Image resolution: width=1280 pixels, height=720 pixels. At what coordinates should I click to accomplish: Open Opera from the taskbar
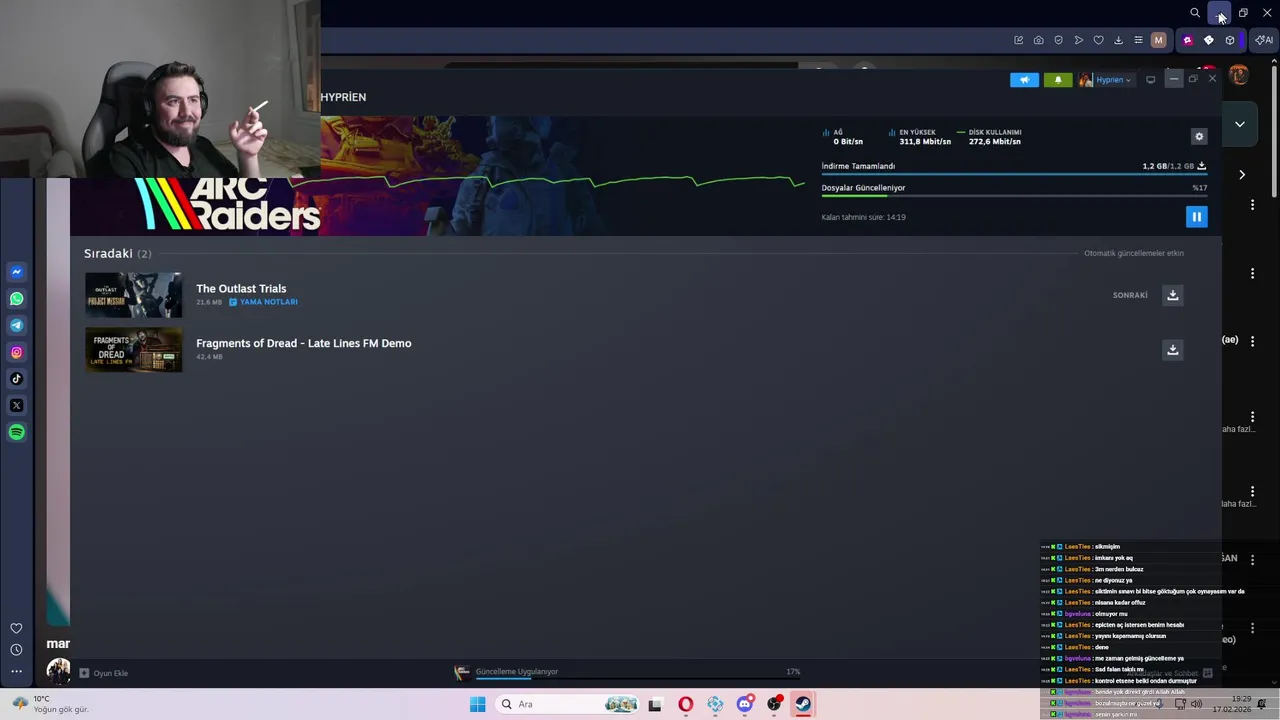tap(685, 704)
